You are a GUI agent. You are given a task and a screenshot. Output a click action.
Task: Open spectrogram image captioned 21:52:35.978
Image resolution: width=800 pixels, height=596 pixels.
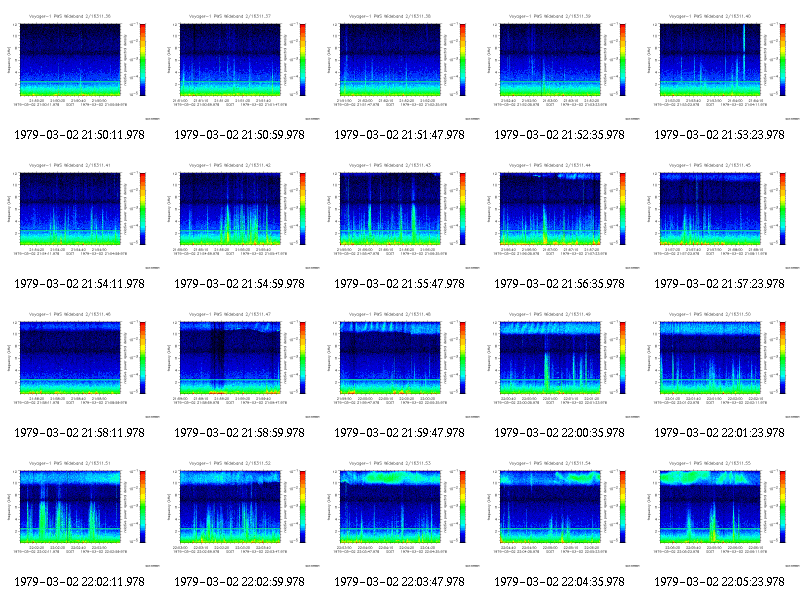click(x=560, y=66)
